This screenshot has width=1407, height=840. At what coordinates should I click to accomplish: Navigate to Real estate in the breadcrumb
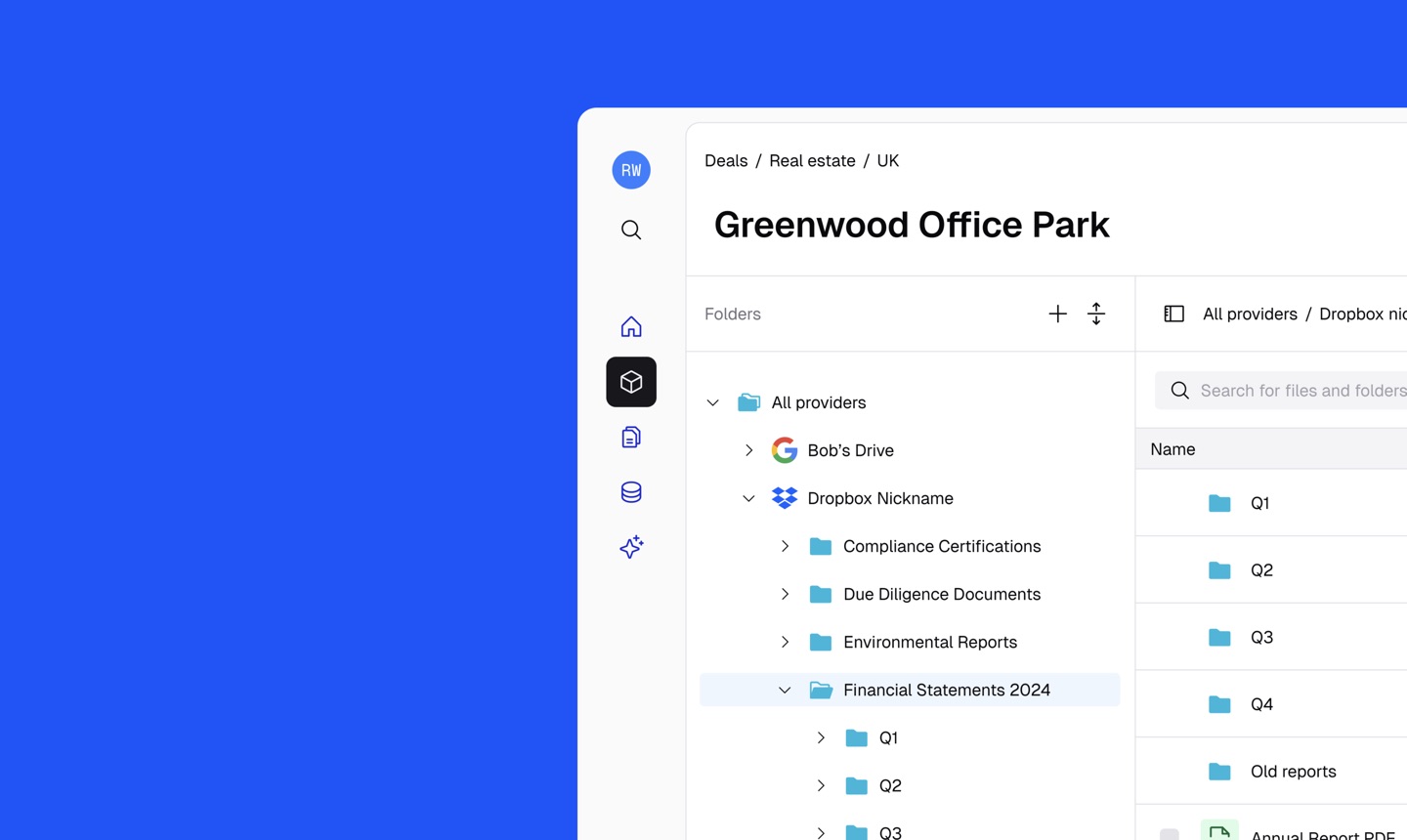(812, 161)
